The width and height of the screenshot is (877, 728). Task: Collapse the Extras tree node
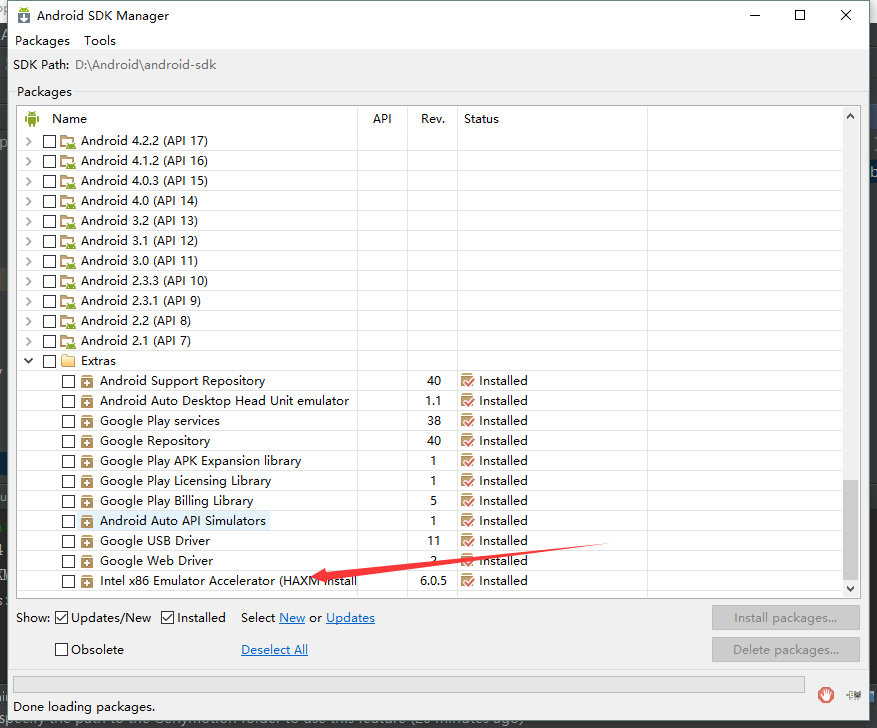click(29, 361)
